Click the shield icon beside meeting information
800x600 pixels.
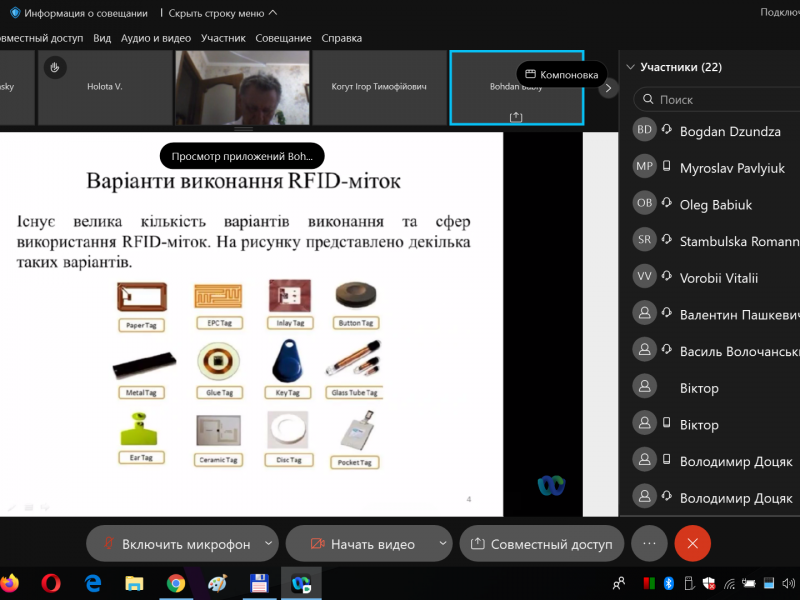pyautogui.click(x=14, y=13)
